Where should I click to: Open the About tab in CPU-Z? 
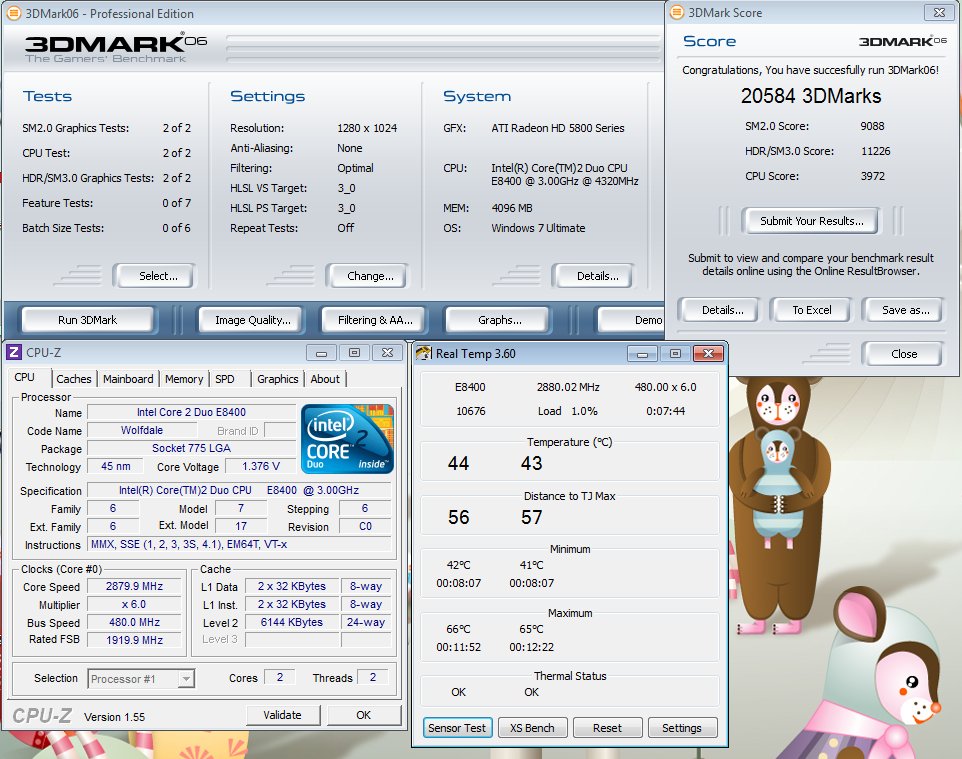pyautogui.click(x=325, y=379)
